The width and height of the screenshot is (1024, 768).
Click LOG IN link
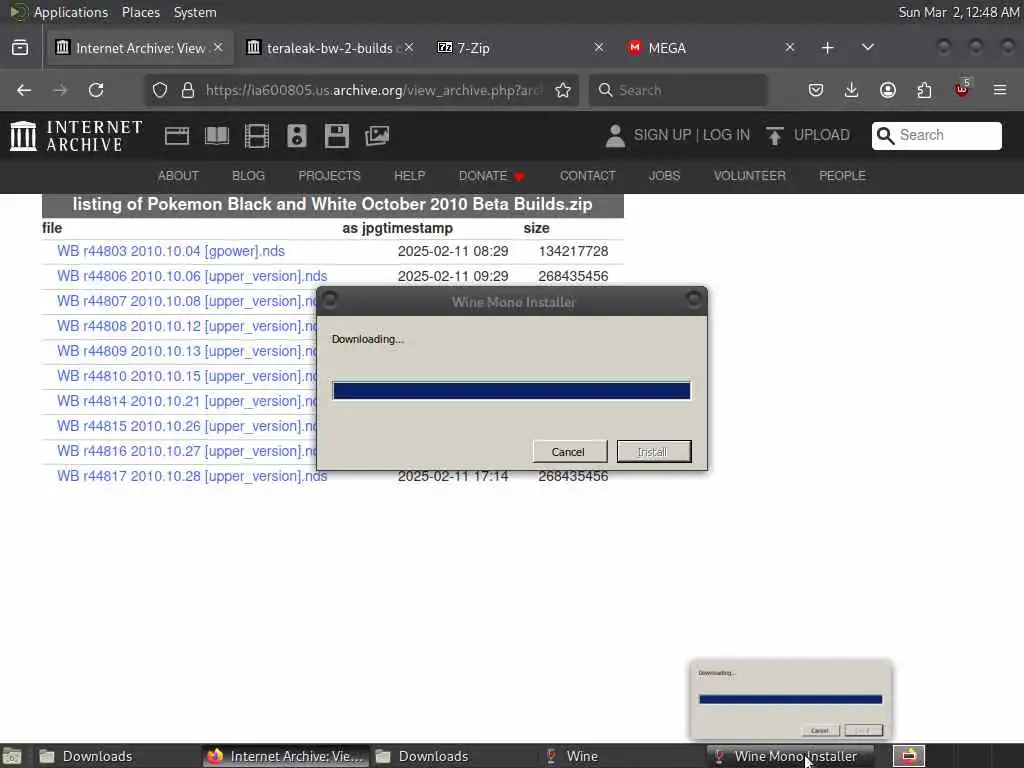tap(726, 135)
